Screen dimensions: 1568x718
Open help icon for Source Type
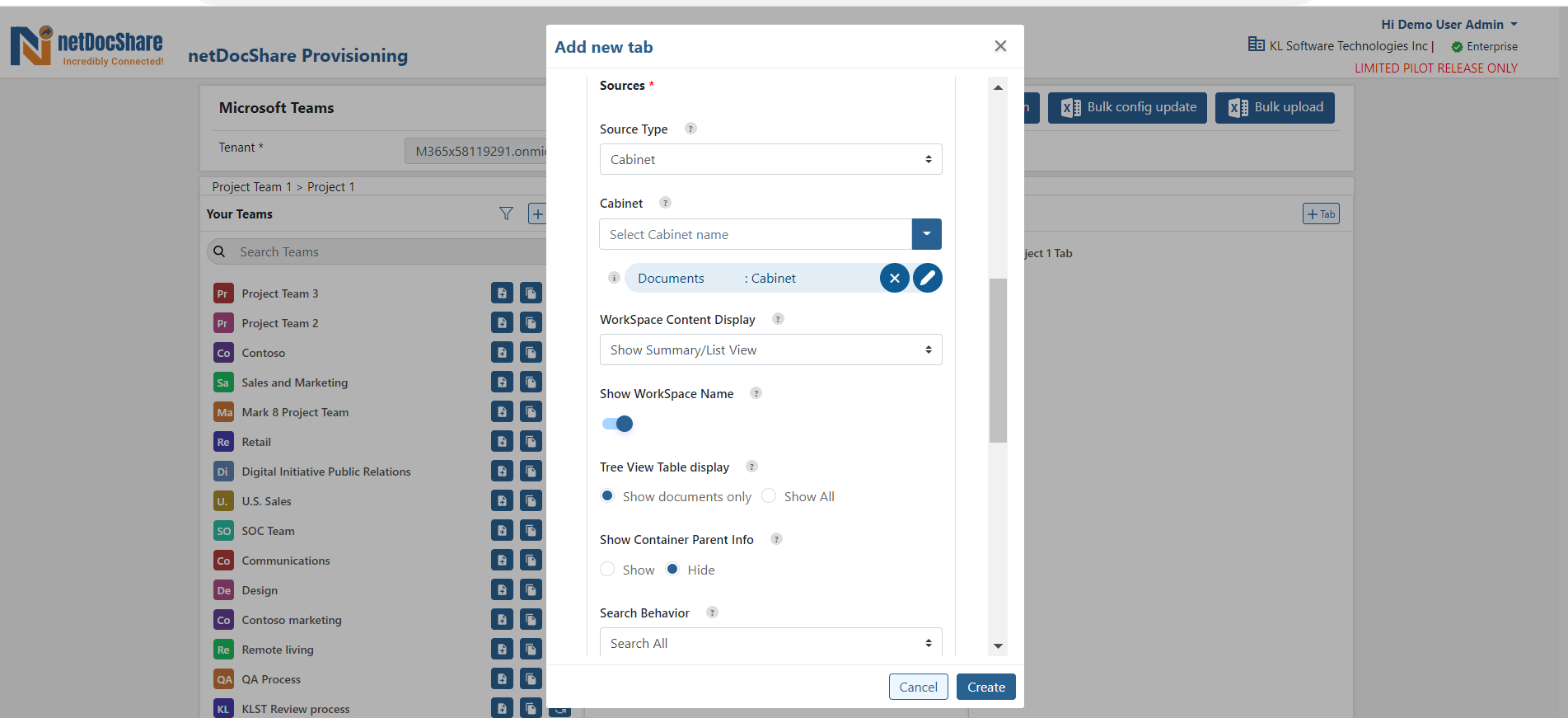(690, 129)
